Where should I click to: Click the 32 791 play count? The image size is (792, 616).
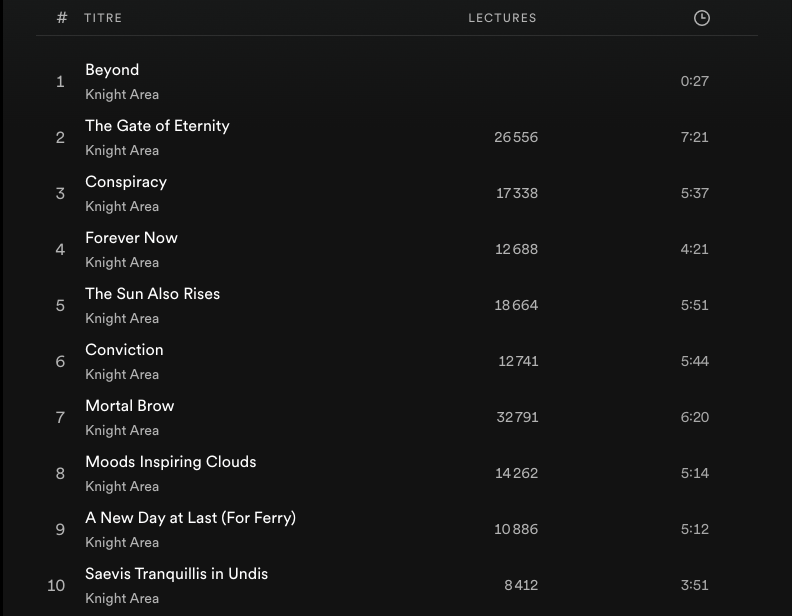coord(517,417)
